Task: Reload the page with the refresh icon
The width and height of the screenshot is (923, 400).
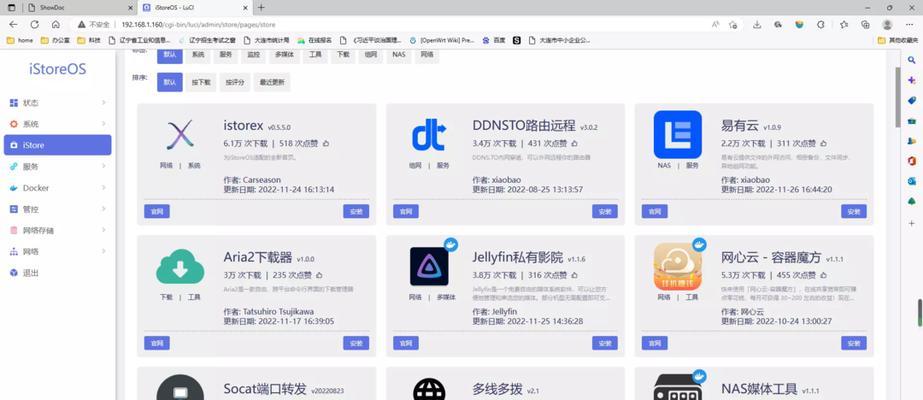Action: click(35, 24)
